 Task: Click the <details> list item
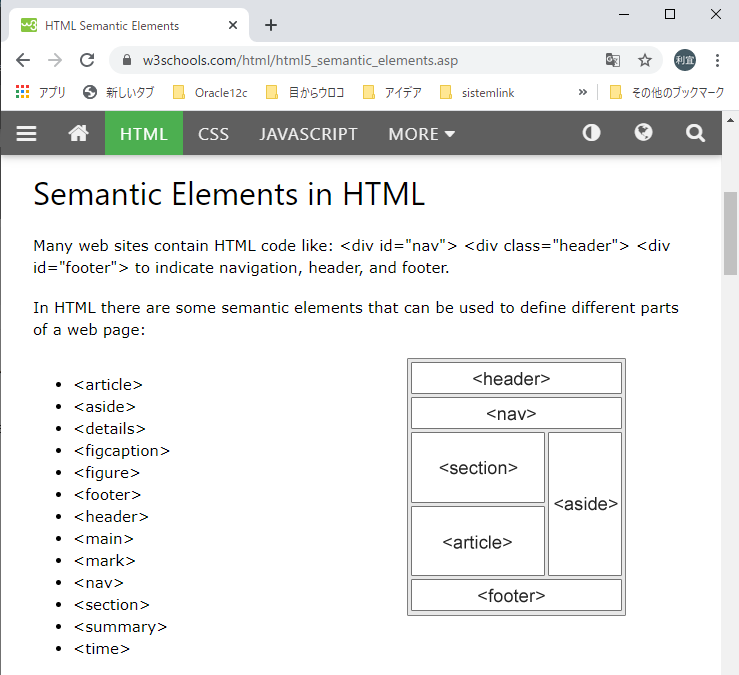[x=109, y=429]
